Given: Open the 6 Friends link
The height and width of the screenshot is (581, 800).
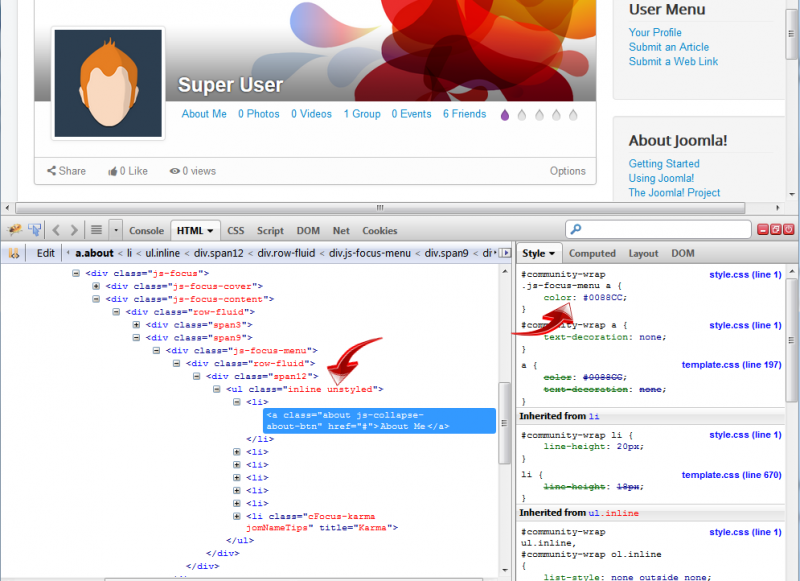Looking at the screenshot, I should pyautogui.click(x=464, y=114).
